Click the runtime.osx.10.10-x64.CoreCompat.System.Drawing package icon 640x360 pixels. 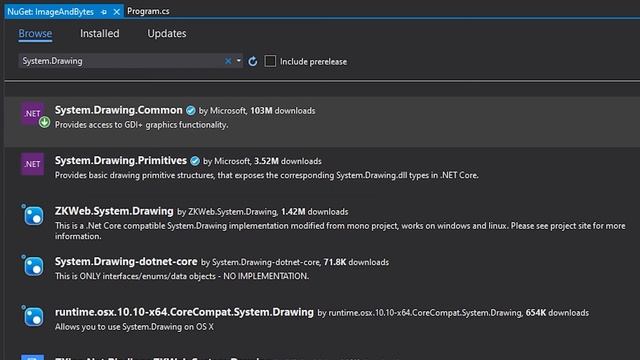[x=32, y=316]
